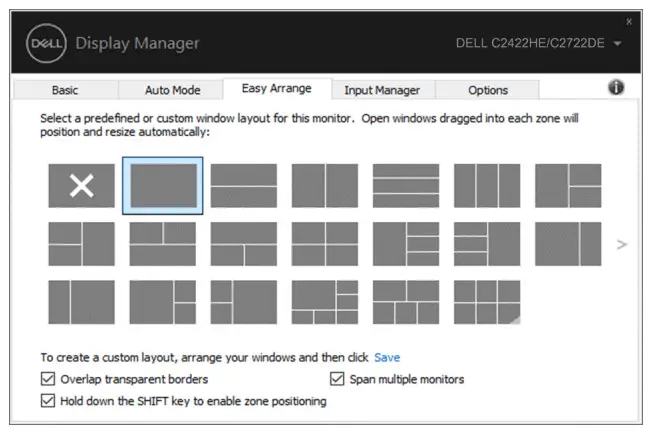Switch to the Auto Mode tab
This screenshot has width=652, height=436.
coord(172,90)
